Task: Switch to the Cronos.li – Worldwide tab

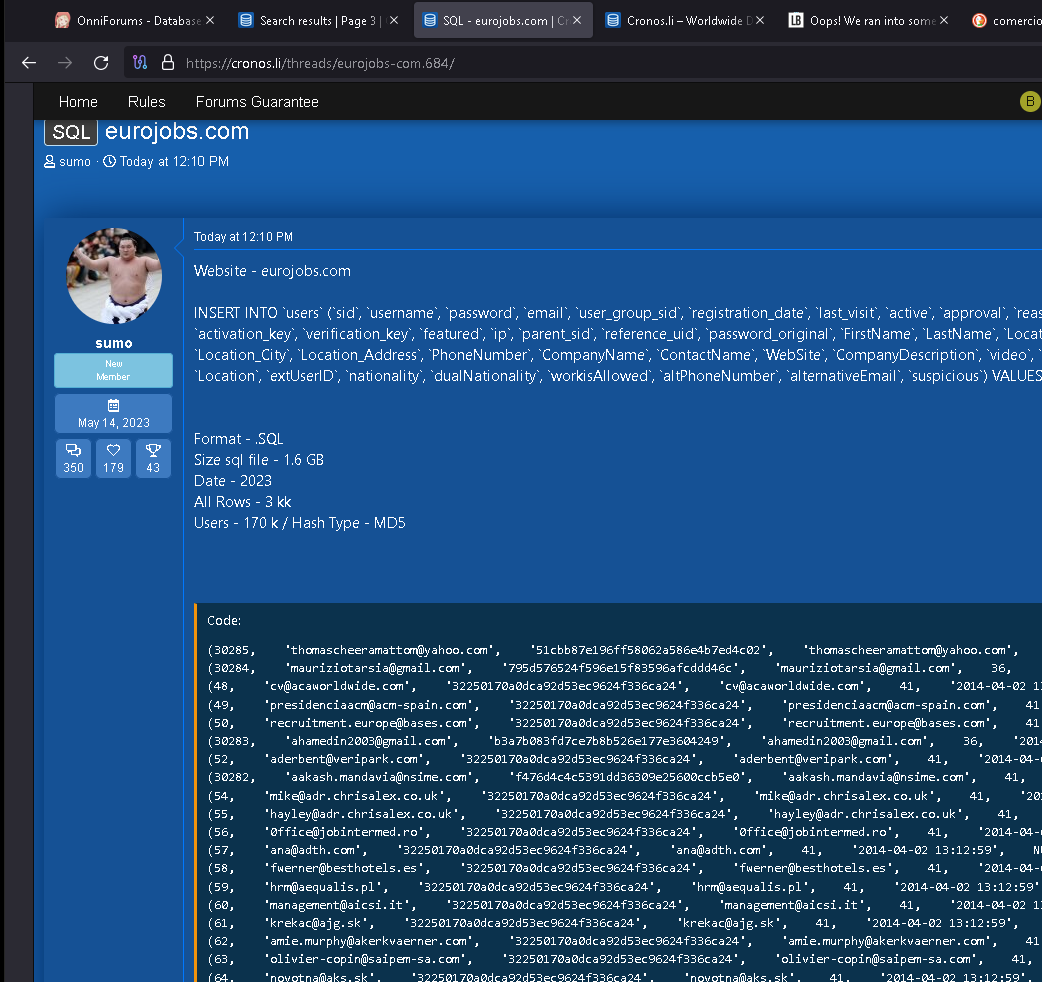Action: 686,21
